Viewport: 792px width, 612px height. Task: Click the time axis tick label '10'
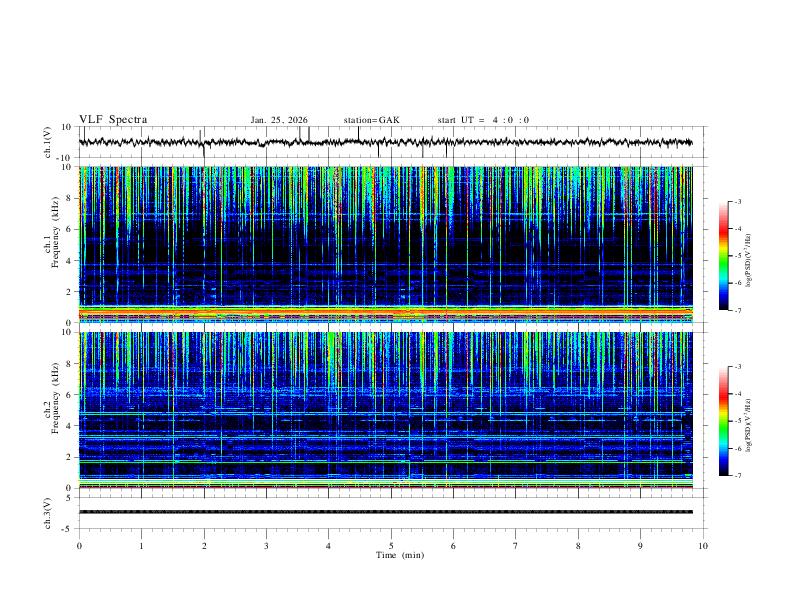[x=703, y=546]
